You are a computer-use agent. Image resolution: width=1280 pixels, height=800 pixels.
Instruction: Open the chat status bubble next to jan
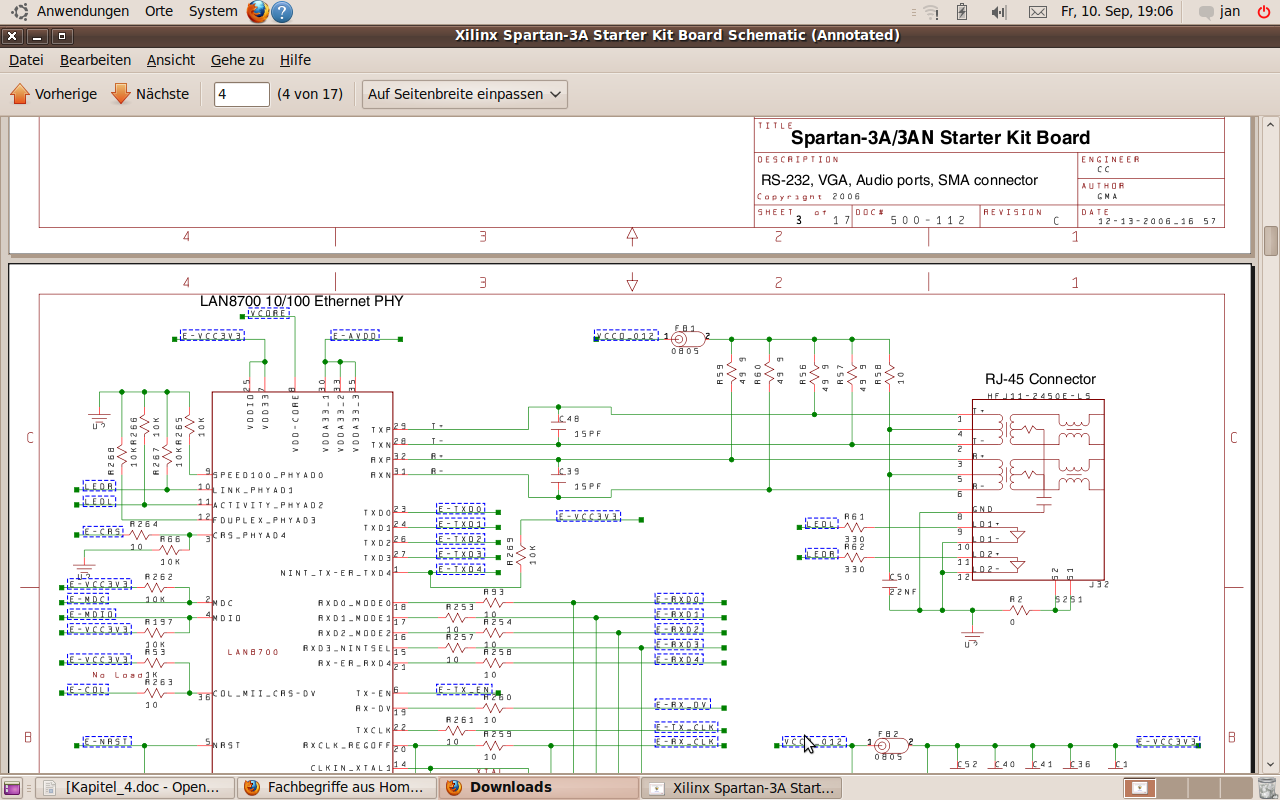click(1206, 12)
